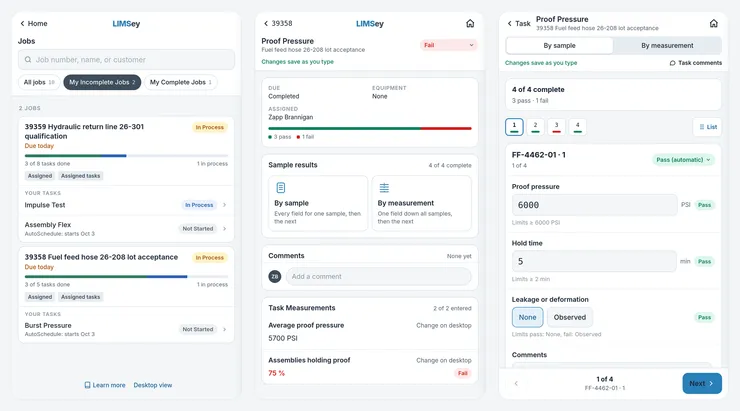This screenshot has height=411, width=740.
Task: Click the Add a comment field
Action: (x=378, y=277)
